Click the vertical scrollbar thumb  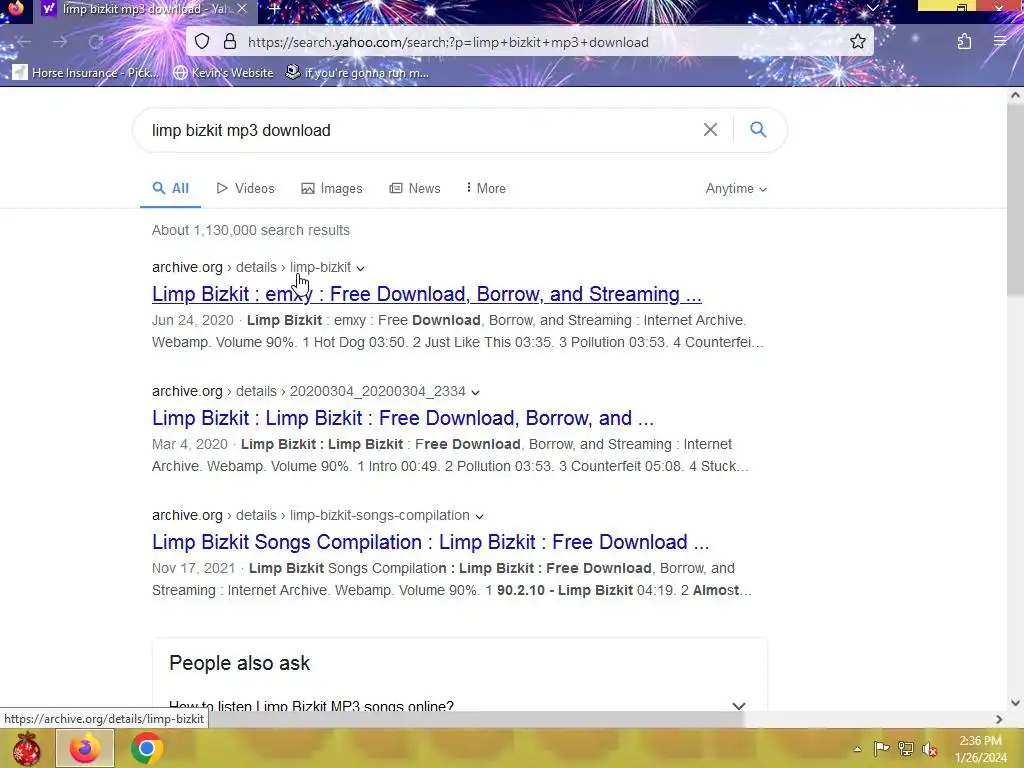[1016, 199]
